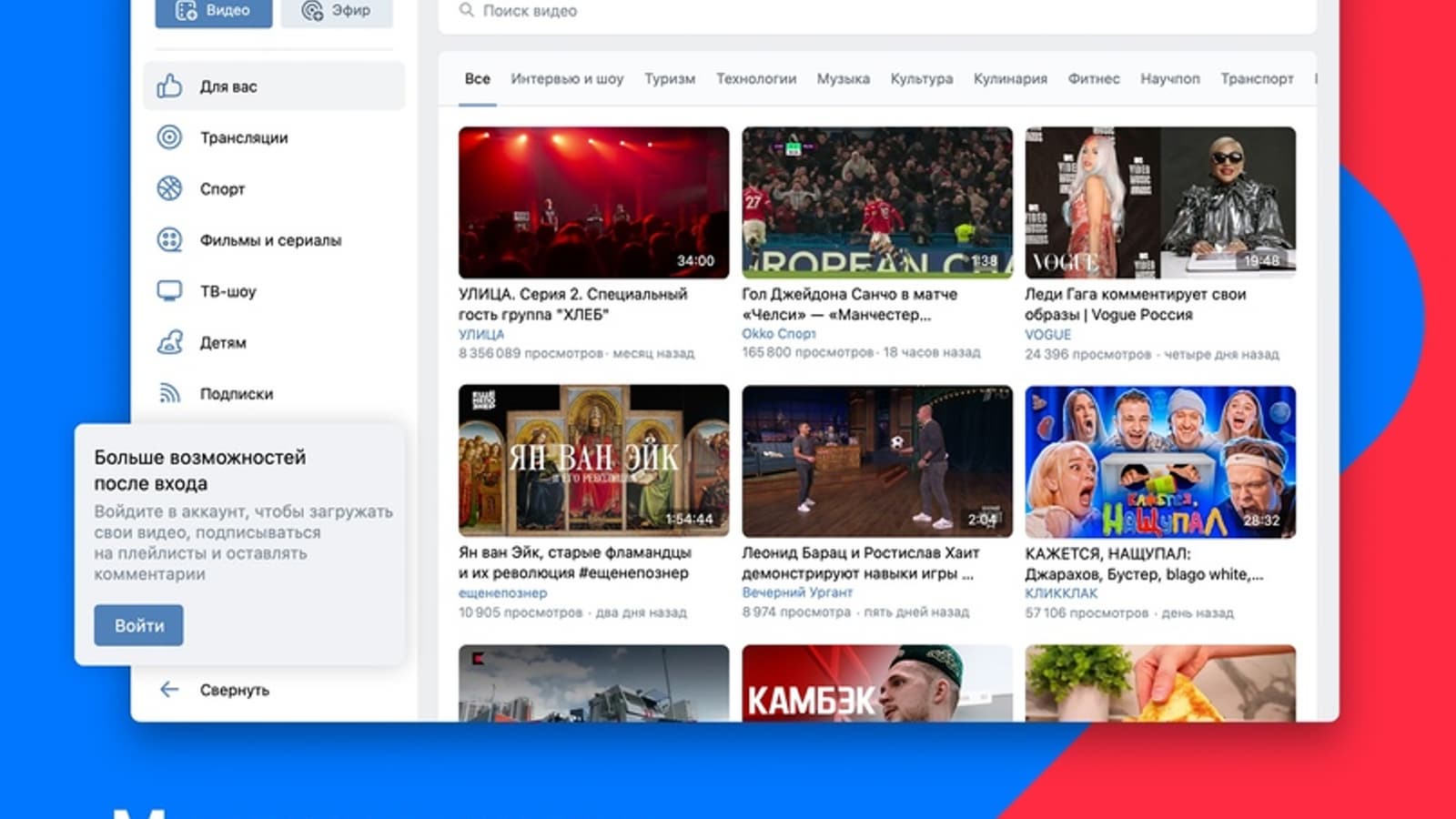Screen dimensions: 1456x819
Task: Switch to the Кулинария tab
Action: click(1010, 79)
